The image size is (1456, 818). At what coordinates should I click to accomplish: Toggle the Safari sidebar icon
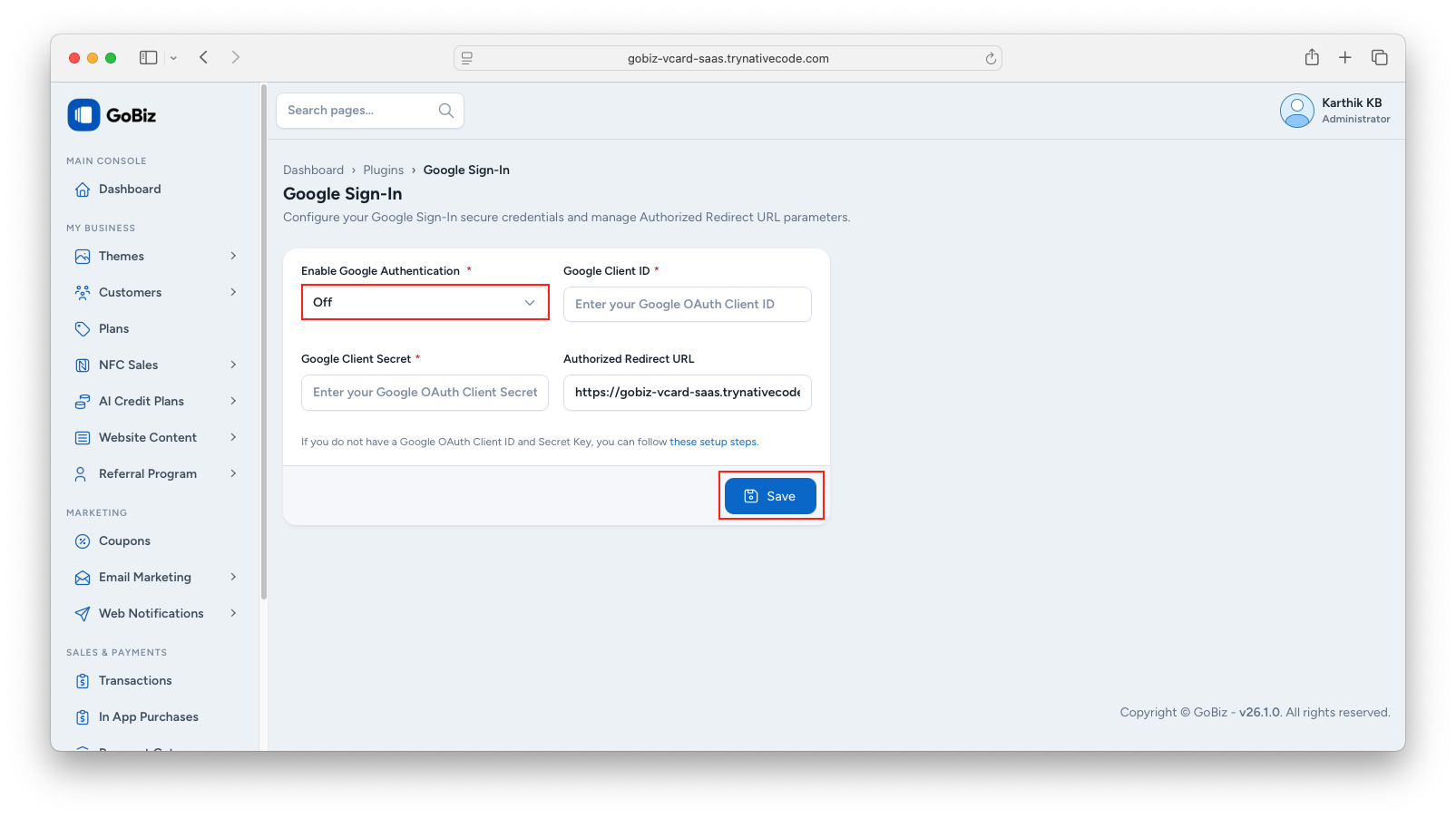tap(148, 57)
